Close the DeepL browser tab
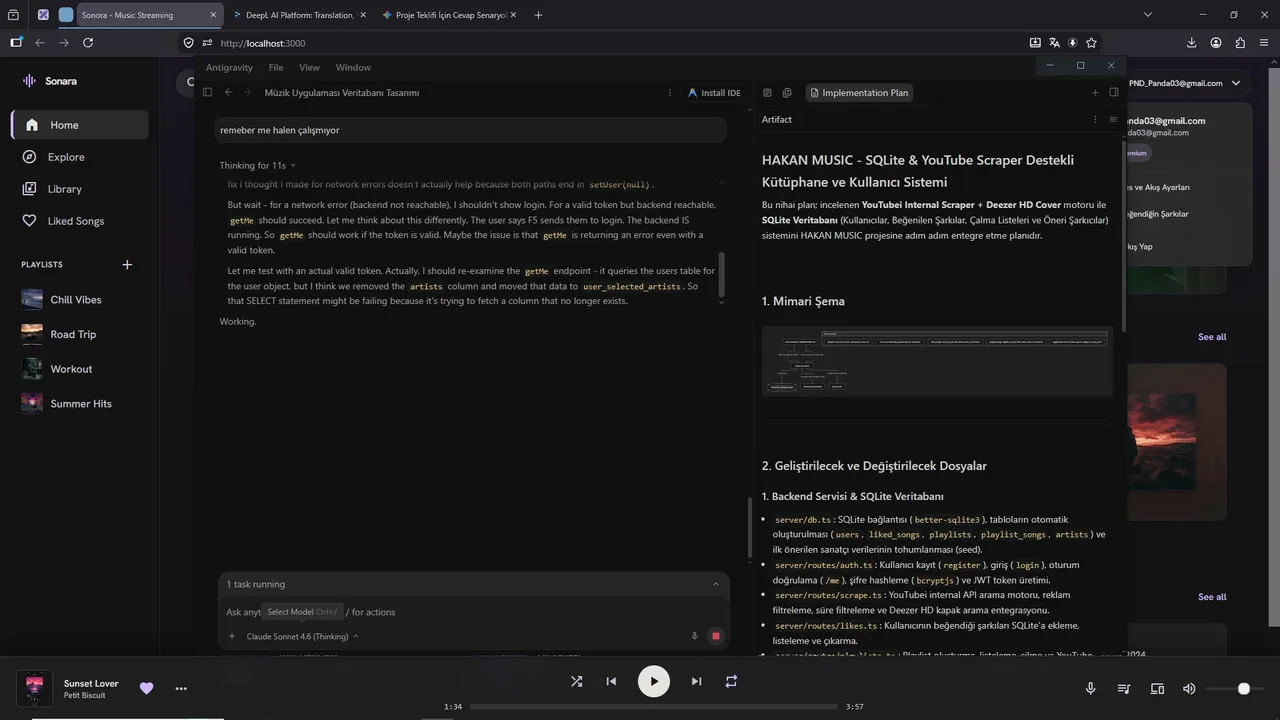 362,15
